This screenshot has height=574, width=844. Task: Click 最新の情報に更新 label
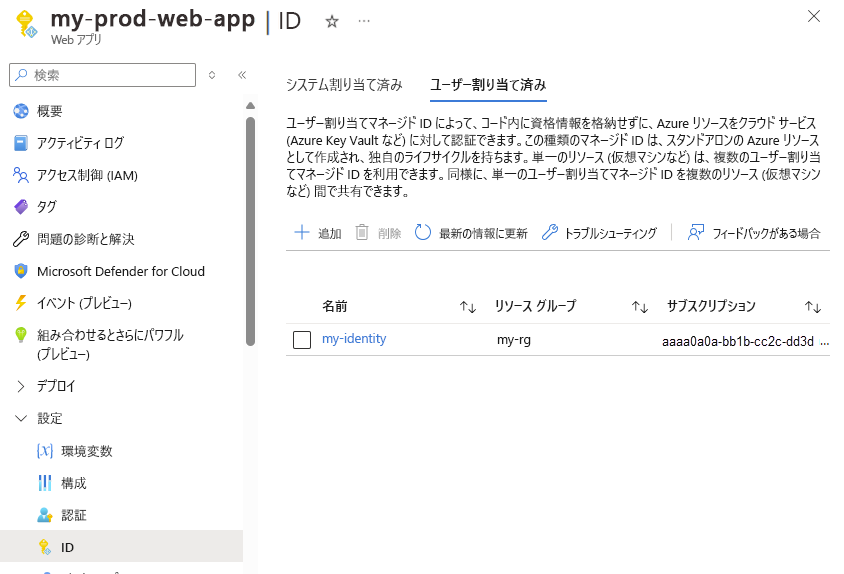pyautogui.click(x=483, y=233)
